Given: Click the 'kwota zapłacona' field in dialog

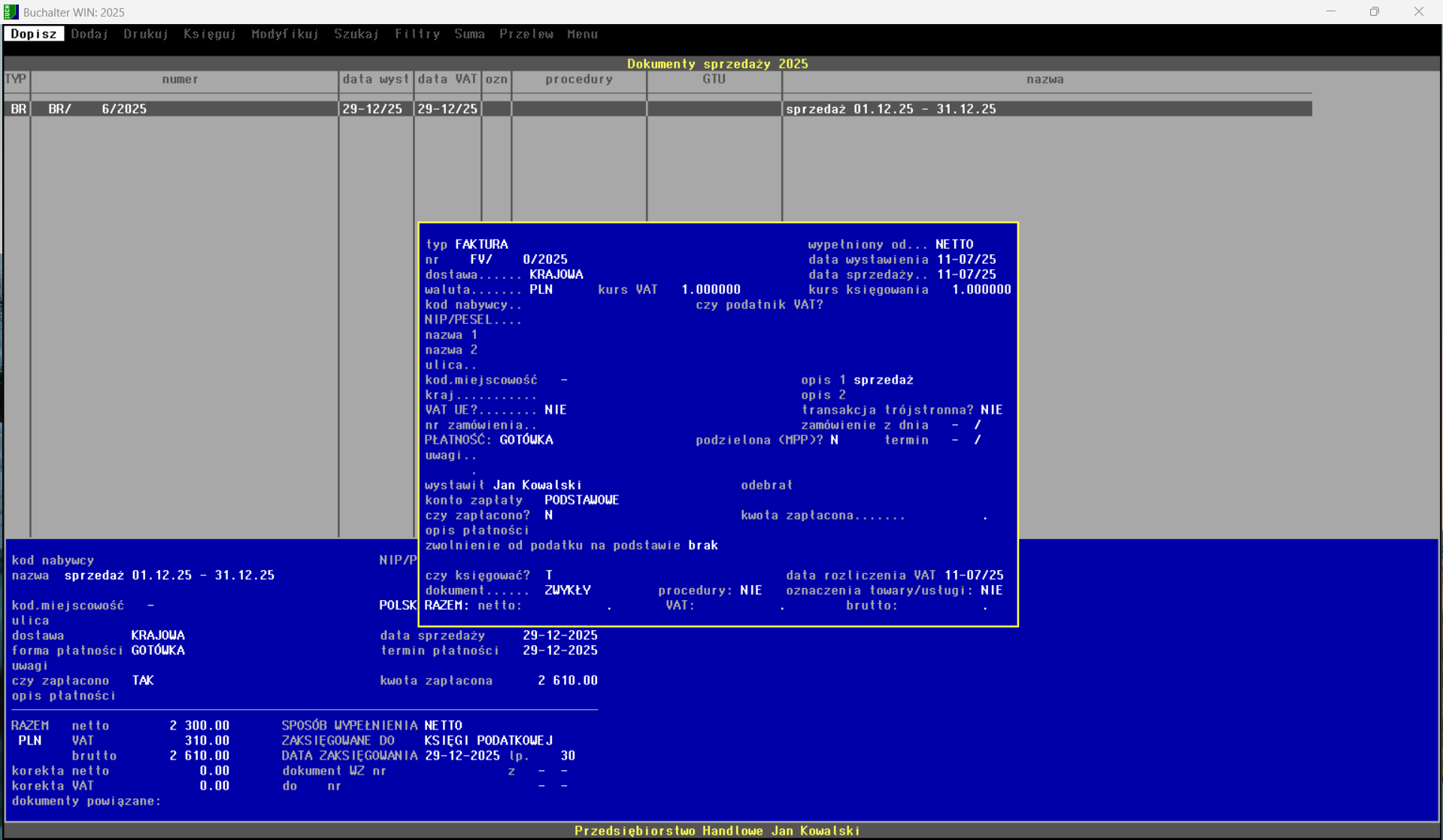Looking at the screenshot, I should [865, 515].
